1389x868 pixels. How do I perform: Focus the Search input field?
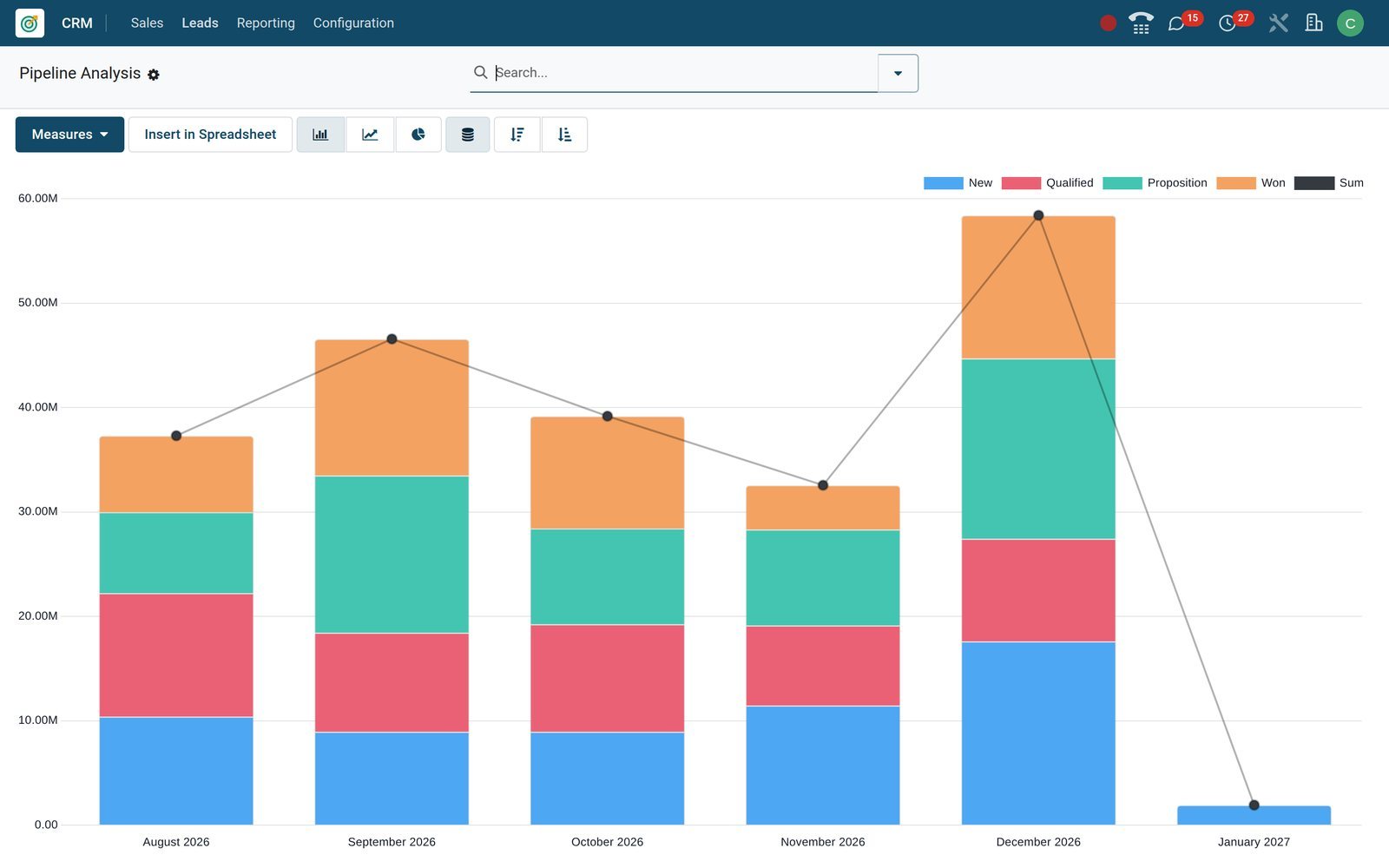pos(685,73)
